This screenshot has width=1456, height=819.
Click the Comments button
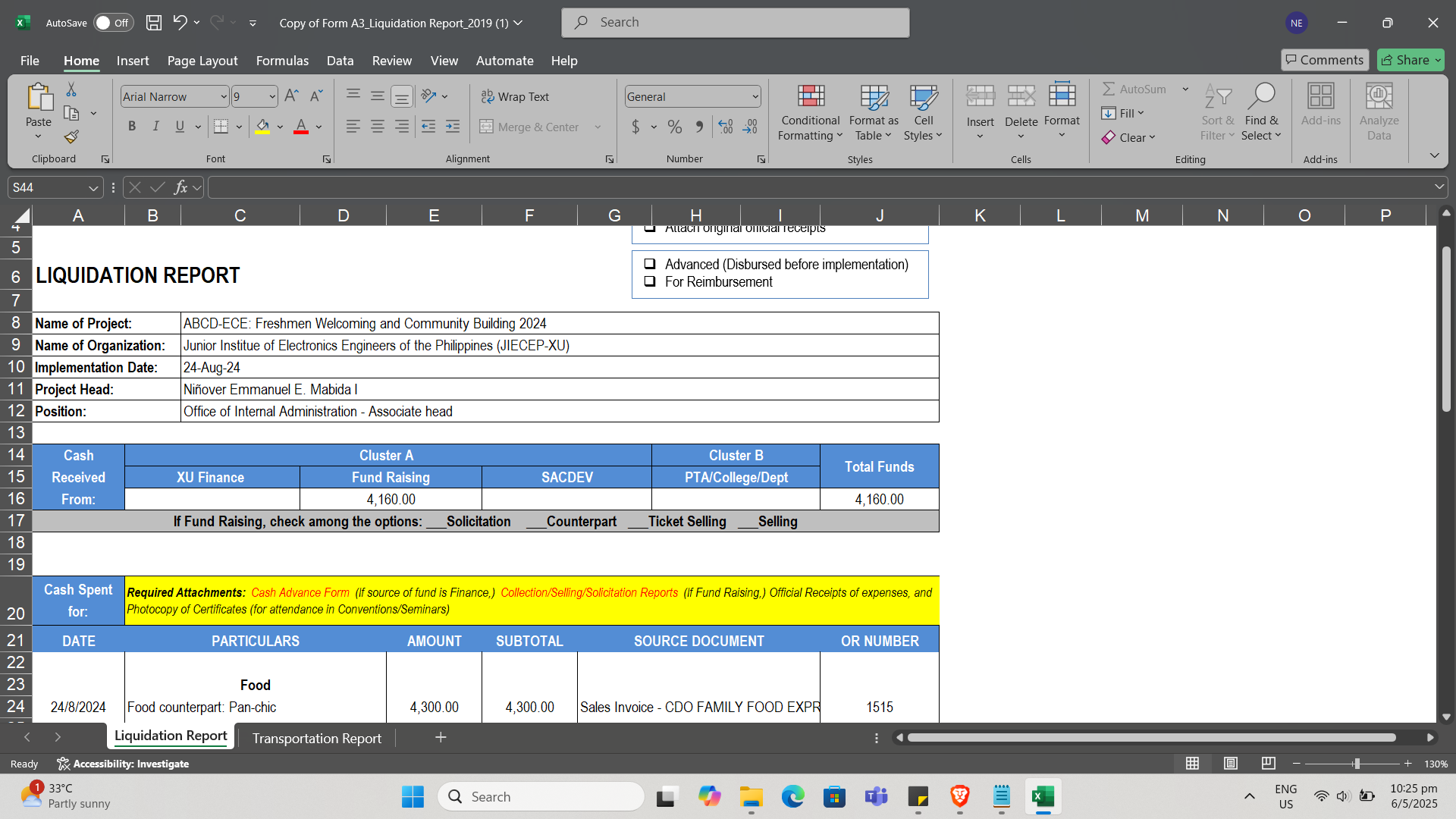coord(1324,60)
